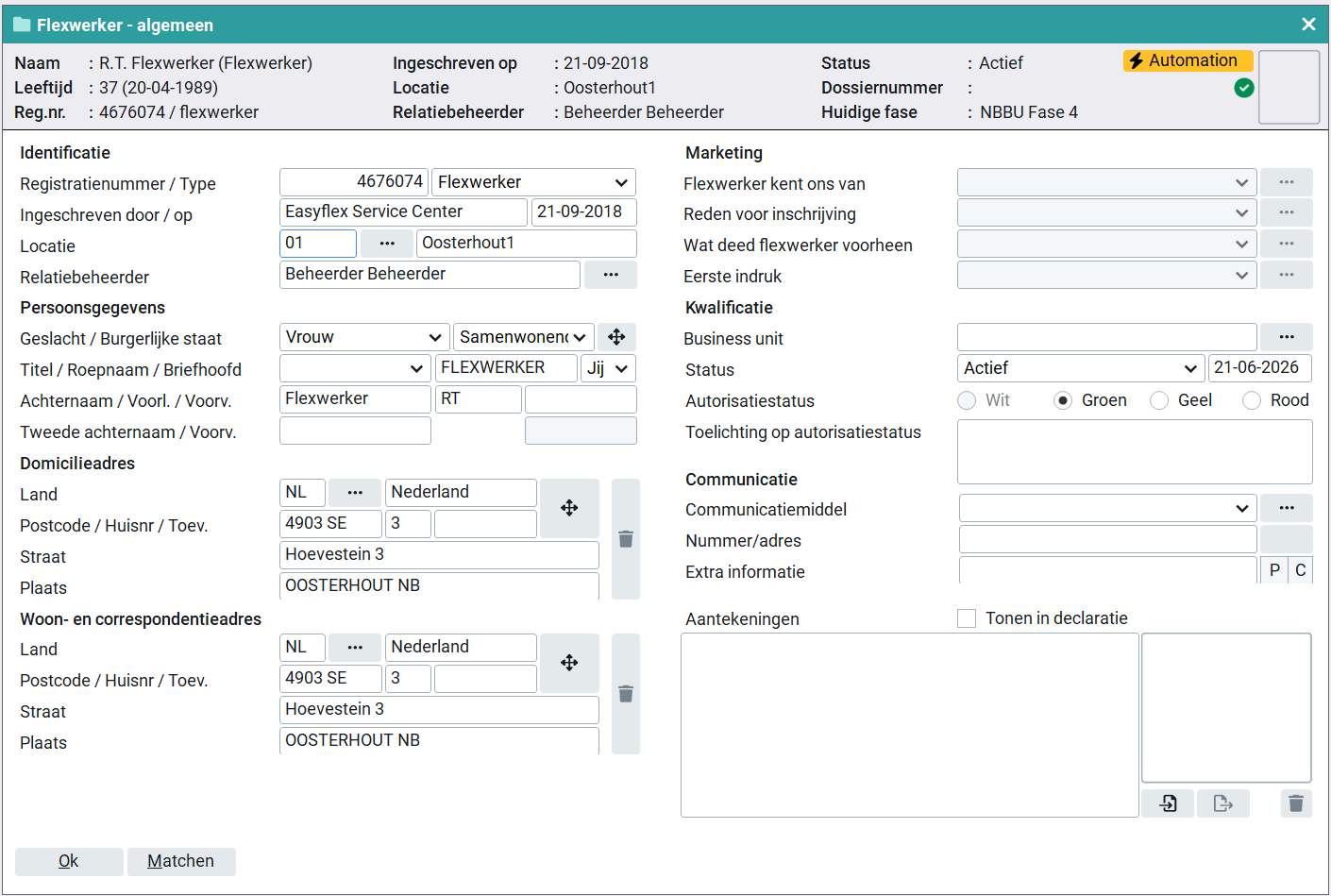Select the Geel autorisatiestatus radio

pyautogui.click(x=1159, y=400)
